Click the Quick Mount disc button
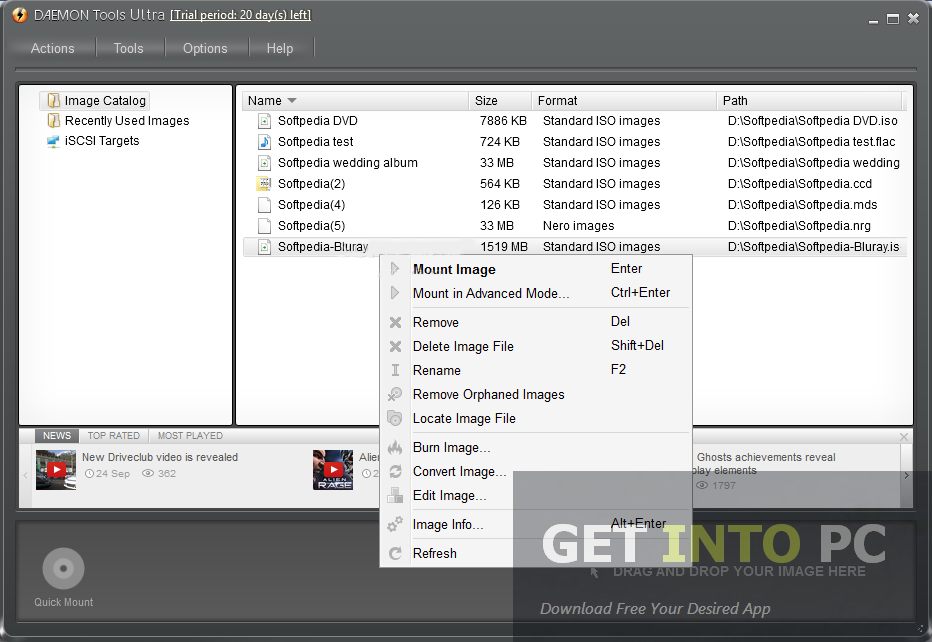The height and width of the screenshot is (642, 932). [x=64, y=569]
